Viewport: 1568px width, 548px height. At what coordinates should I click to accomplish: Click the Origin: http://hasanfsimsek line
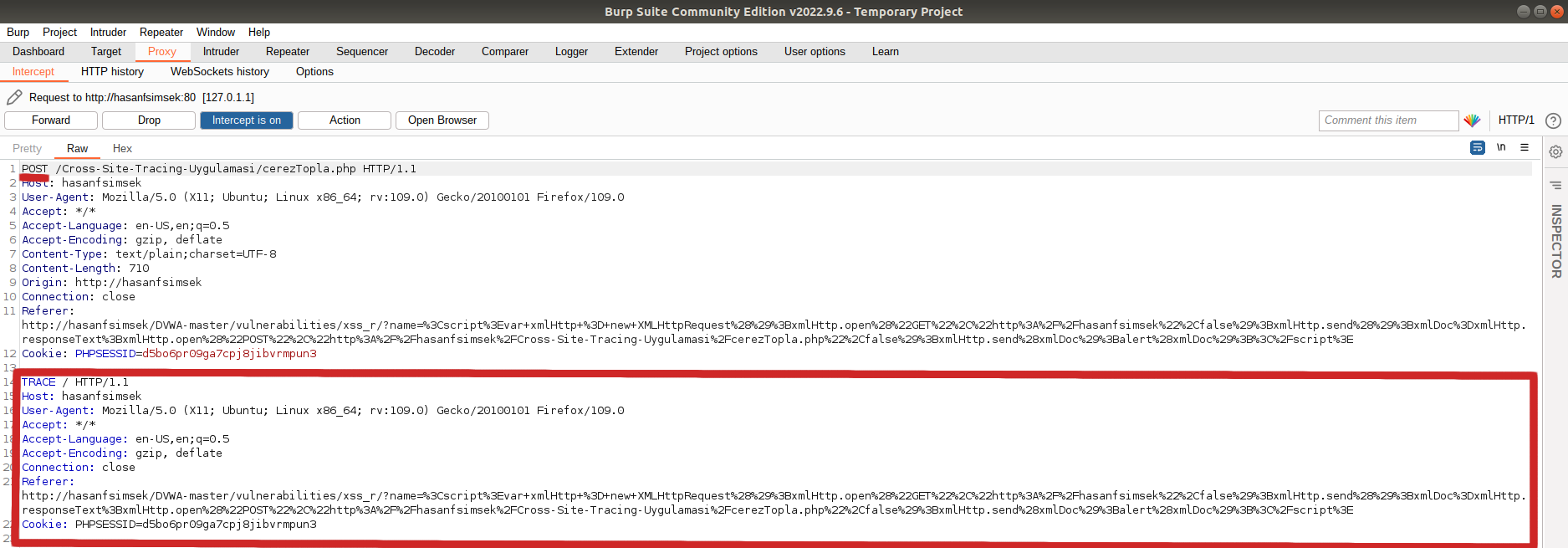tap(111, 283)
